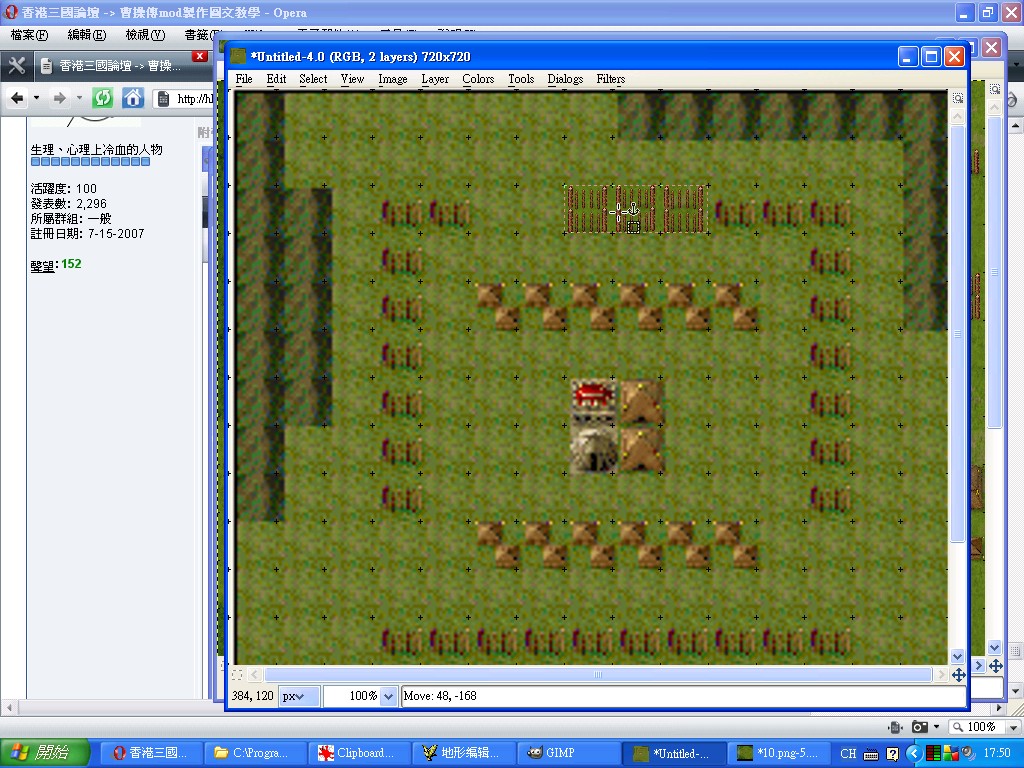
Task: Click the 生理、心理上冷血的人物 title text
Action: pyautogui.click(x=97, y=150)
